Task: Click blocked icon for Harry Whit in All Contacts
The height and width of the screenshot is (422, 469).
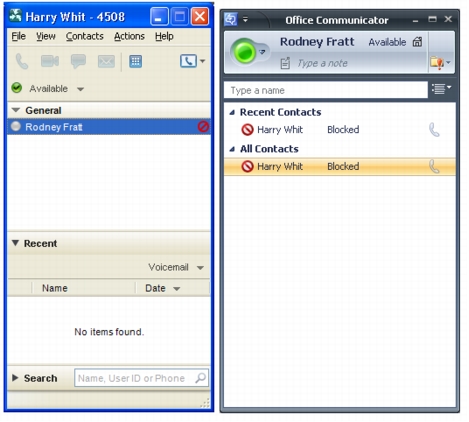Action: [247, 166]
